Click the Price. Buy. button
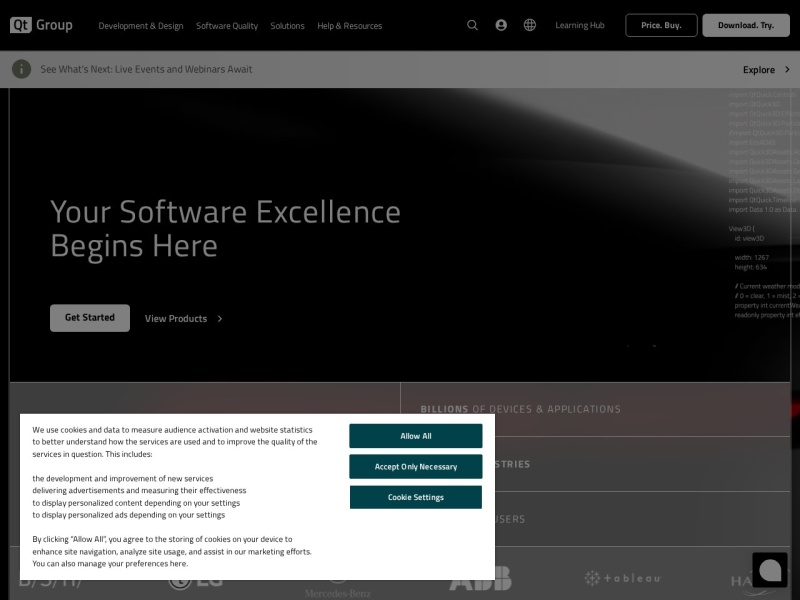 tap(661, 25)
